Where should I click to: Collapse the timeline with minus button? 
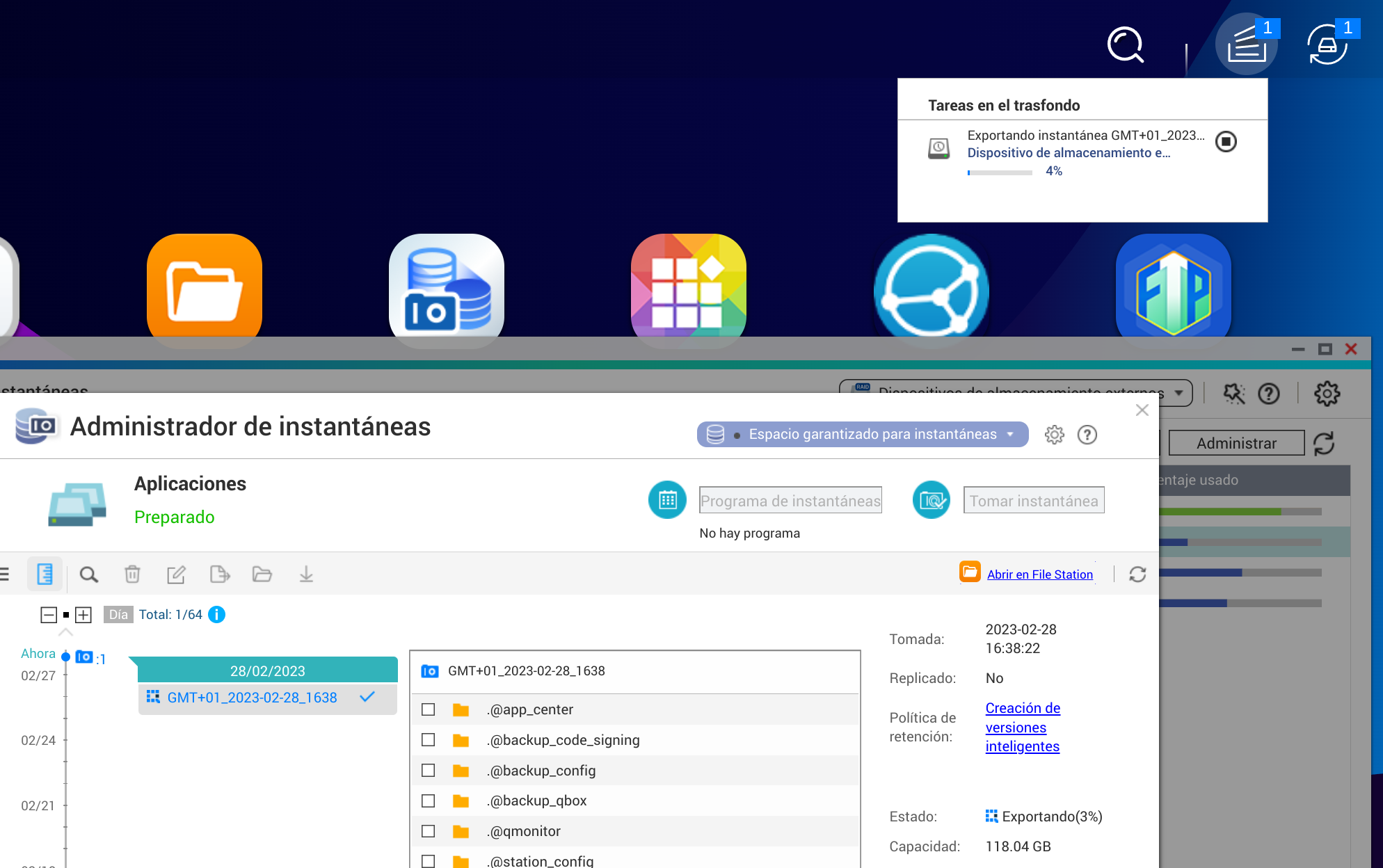pyautogui.click(x=49, y=615)
